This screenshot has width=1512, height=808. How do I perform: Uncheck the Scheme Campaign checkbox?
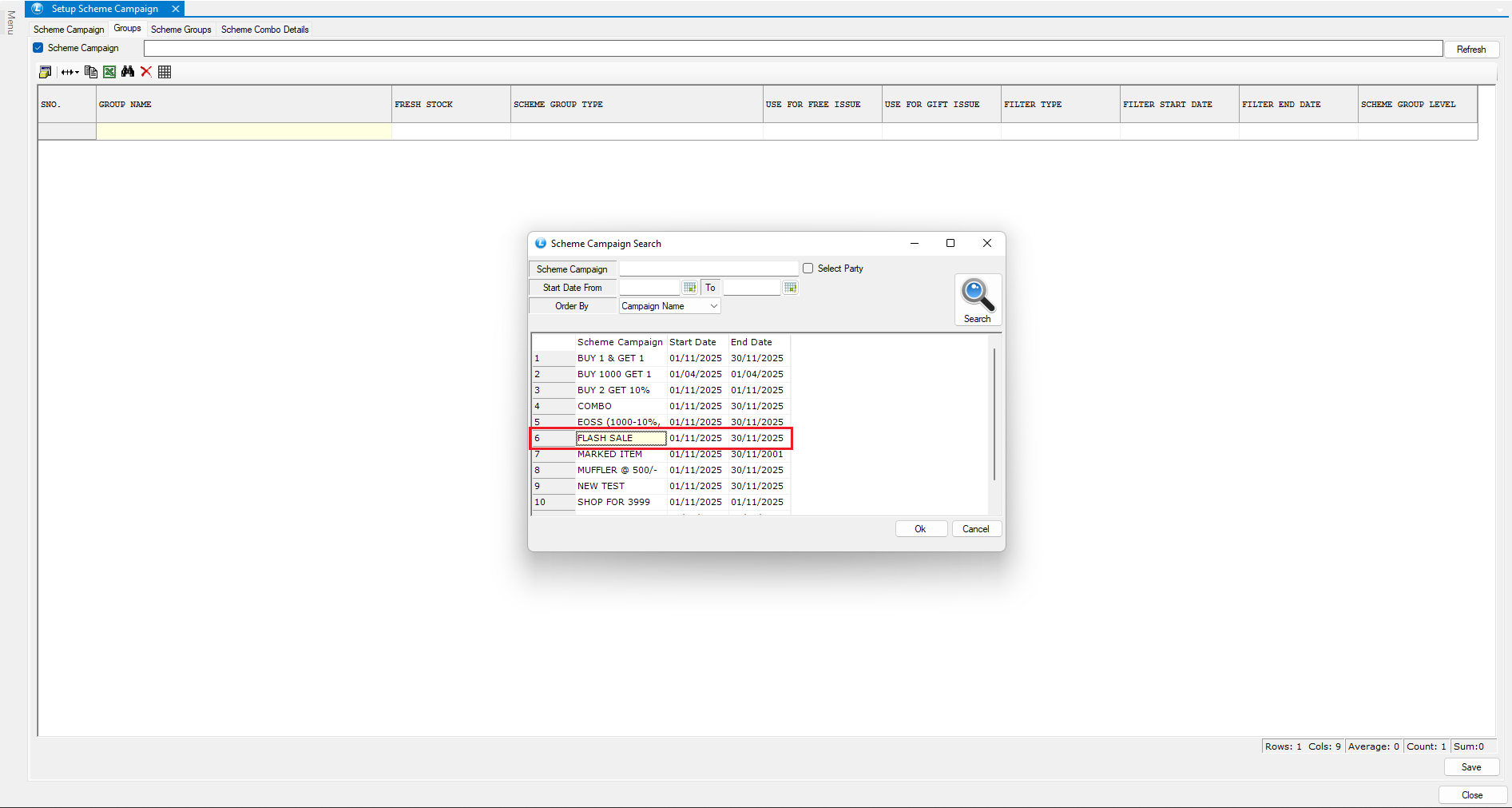pyautogui.click(x=38, y=48)
